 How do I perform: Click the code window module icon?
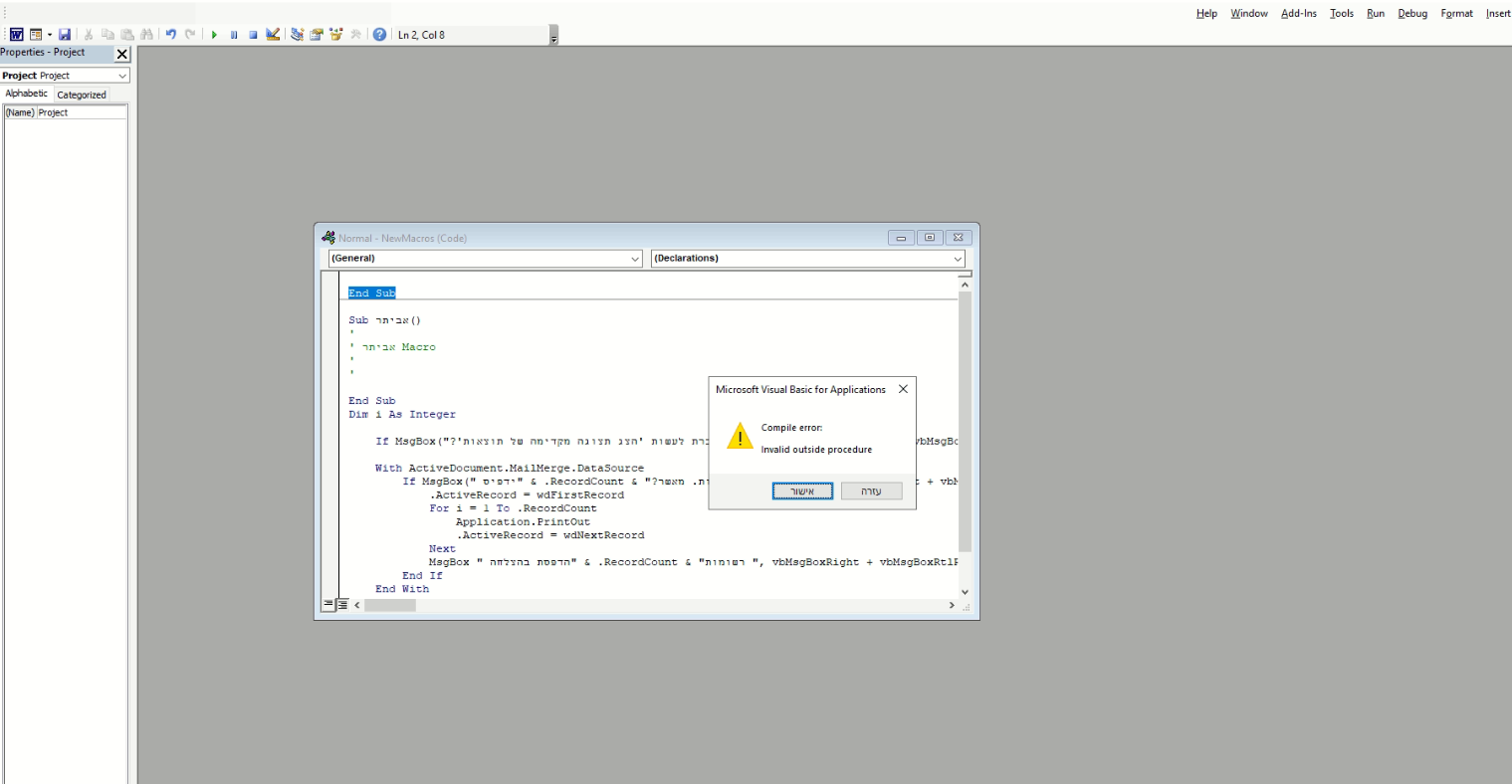(328, 238)
